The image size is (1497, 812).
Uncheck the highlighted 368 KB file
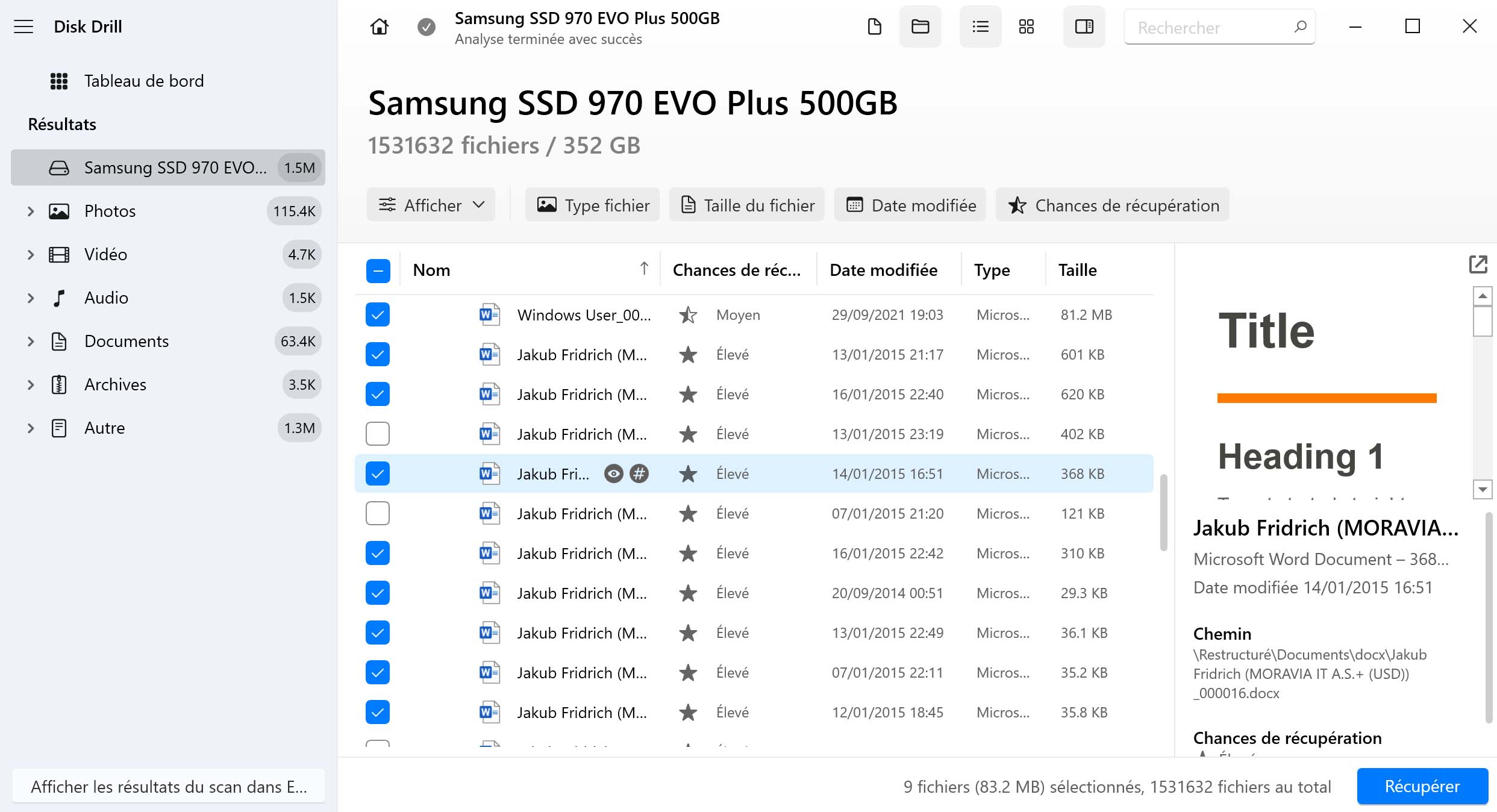(378, 474)
